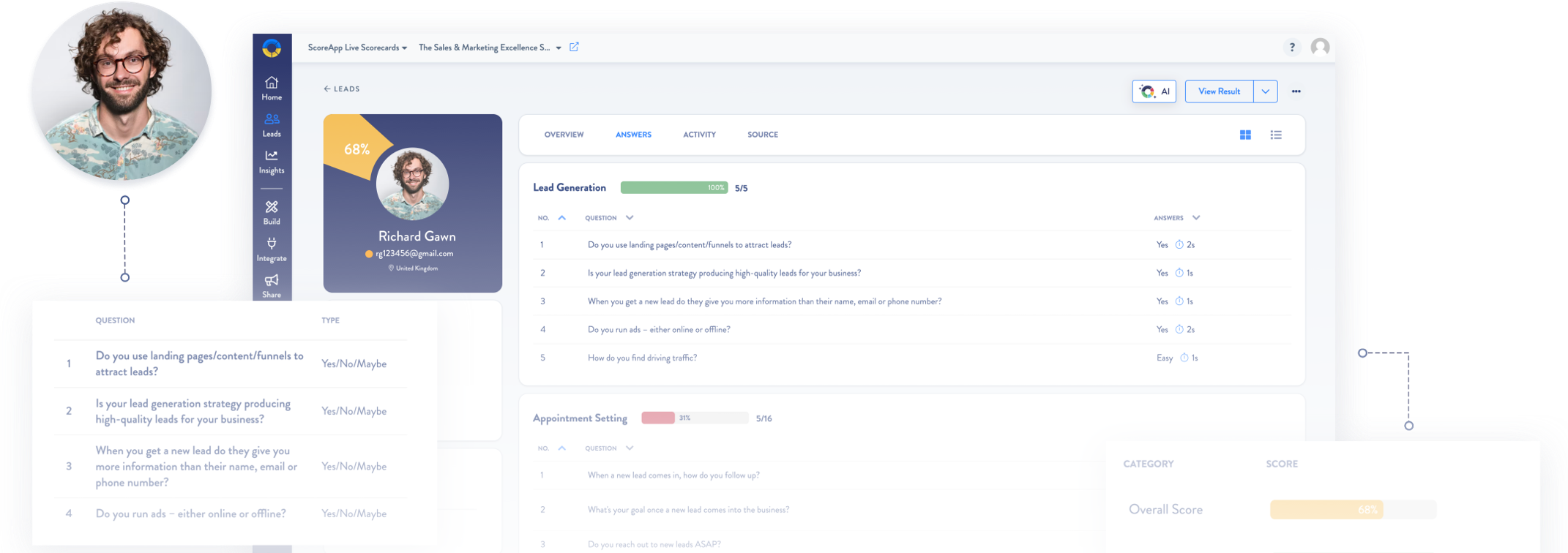Click the time icon for driving traffic answer
Screen dimensions: 1568x553
tap(1184, 358)
